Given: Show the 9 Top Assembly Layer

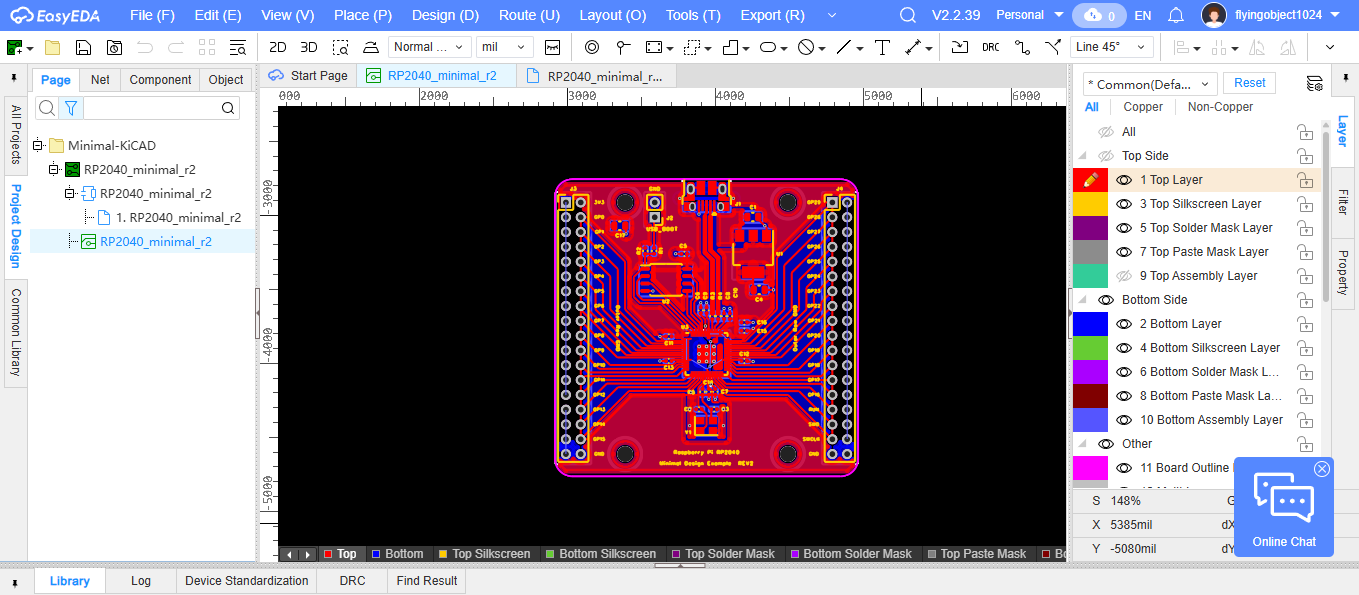Looking at the screenshot, I should (x=1124, y=276).
